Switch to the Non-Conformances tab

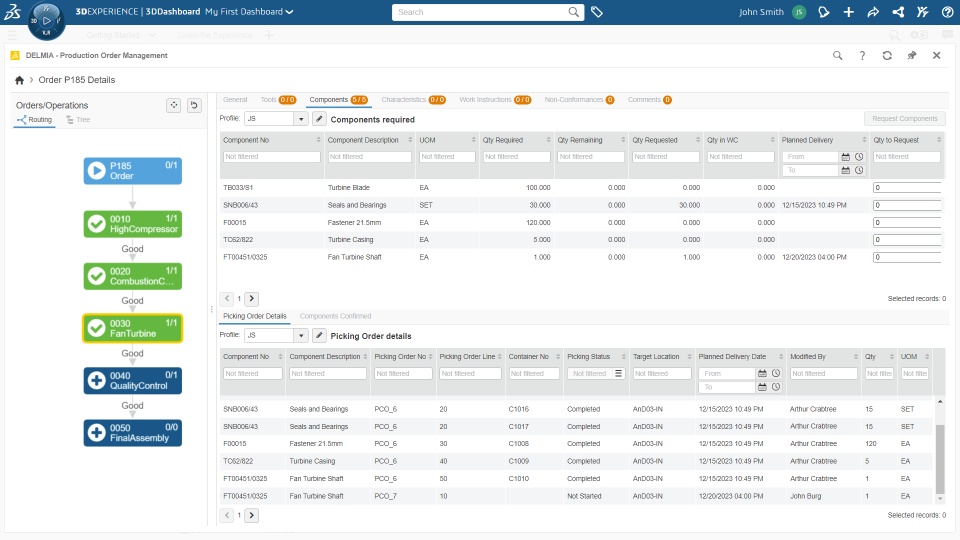(x=579, y=100)
